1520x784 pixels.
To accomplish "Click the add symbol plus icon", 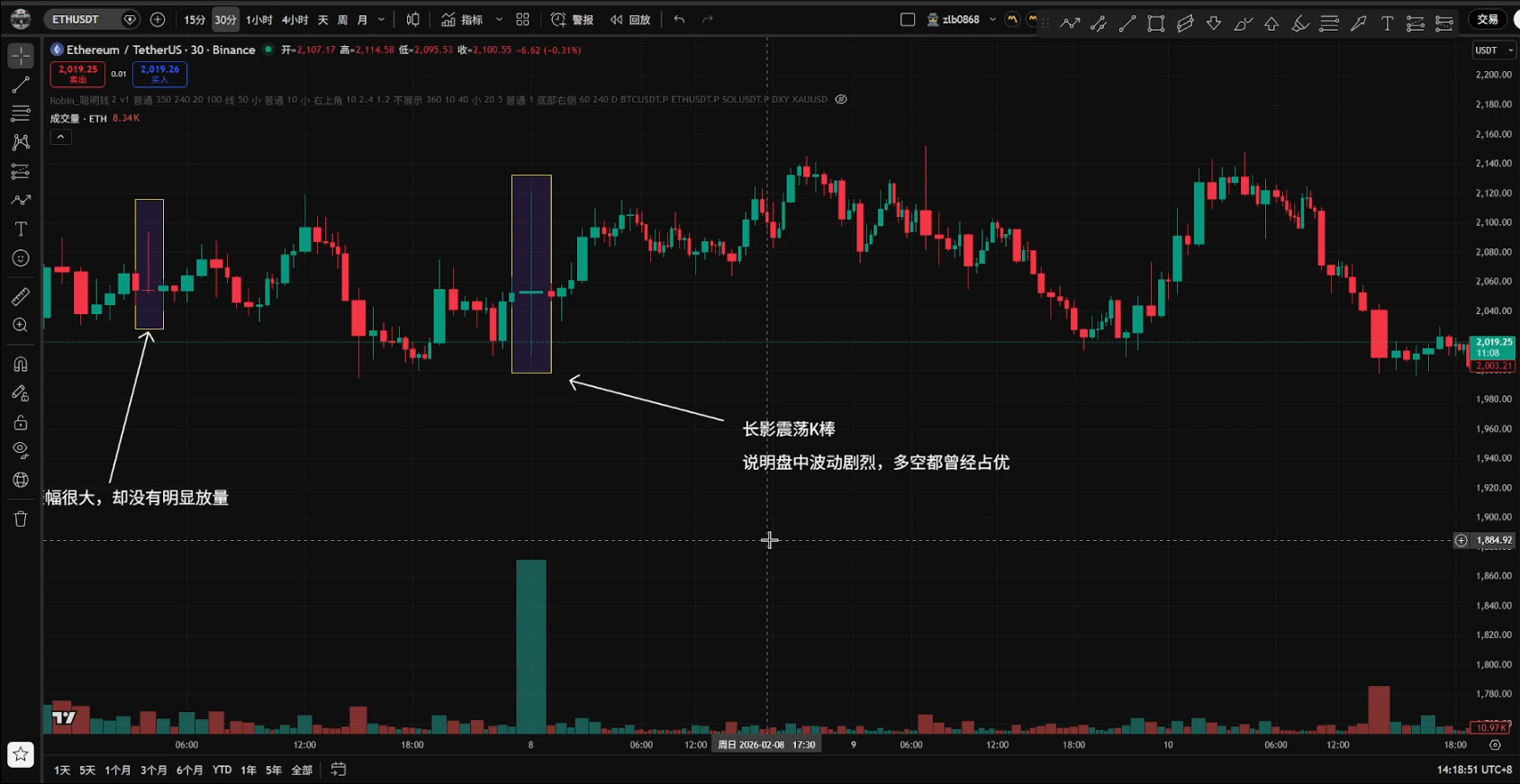I will coord(158,20).
